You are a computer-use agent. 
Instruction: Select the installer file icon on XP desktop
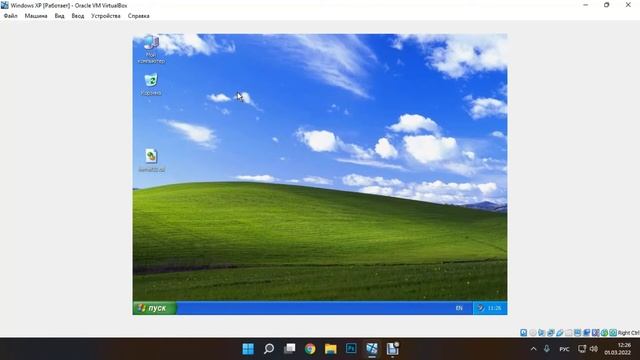[x=151, y=160]
